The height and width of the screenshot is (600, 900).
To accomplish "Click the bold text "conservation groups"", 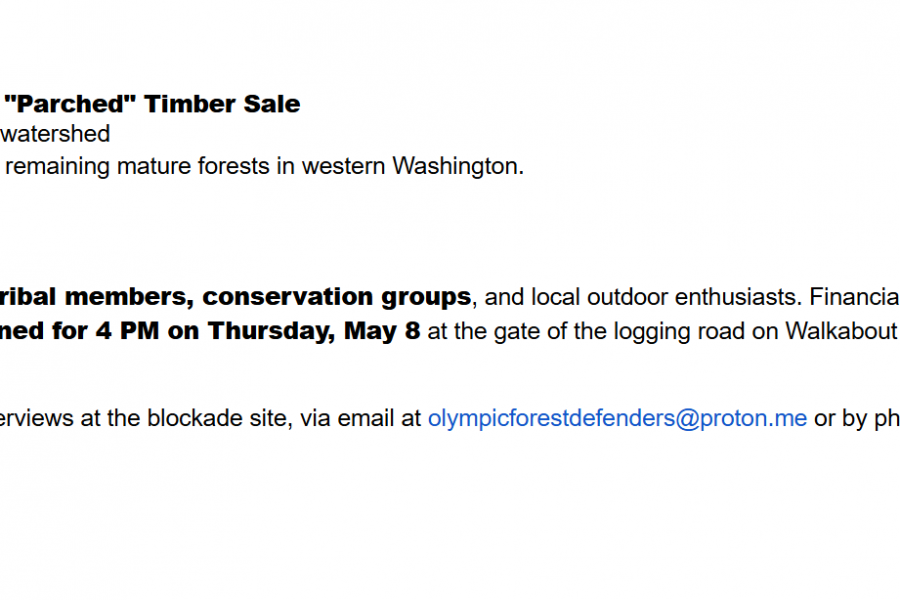I will tap(336, 297).
